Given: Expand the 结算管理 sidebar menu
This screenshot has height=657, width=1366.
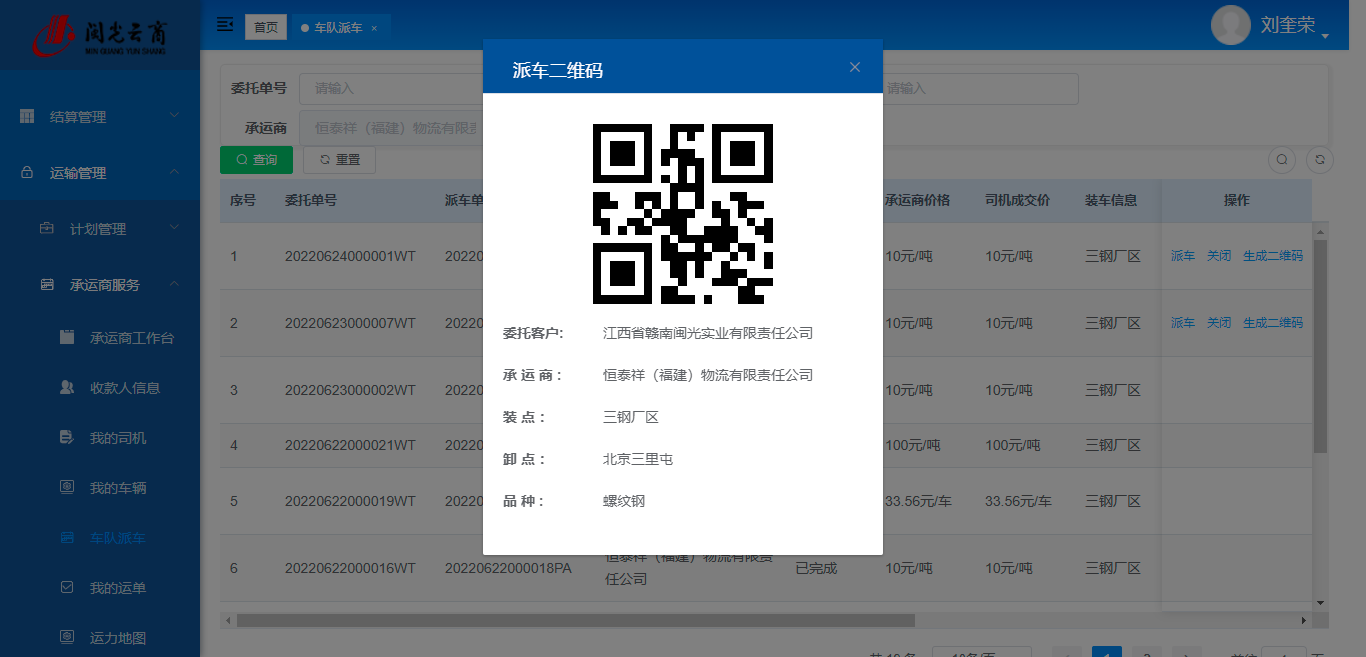Looking at the screenshot, I should [x=100, y=117].
